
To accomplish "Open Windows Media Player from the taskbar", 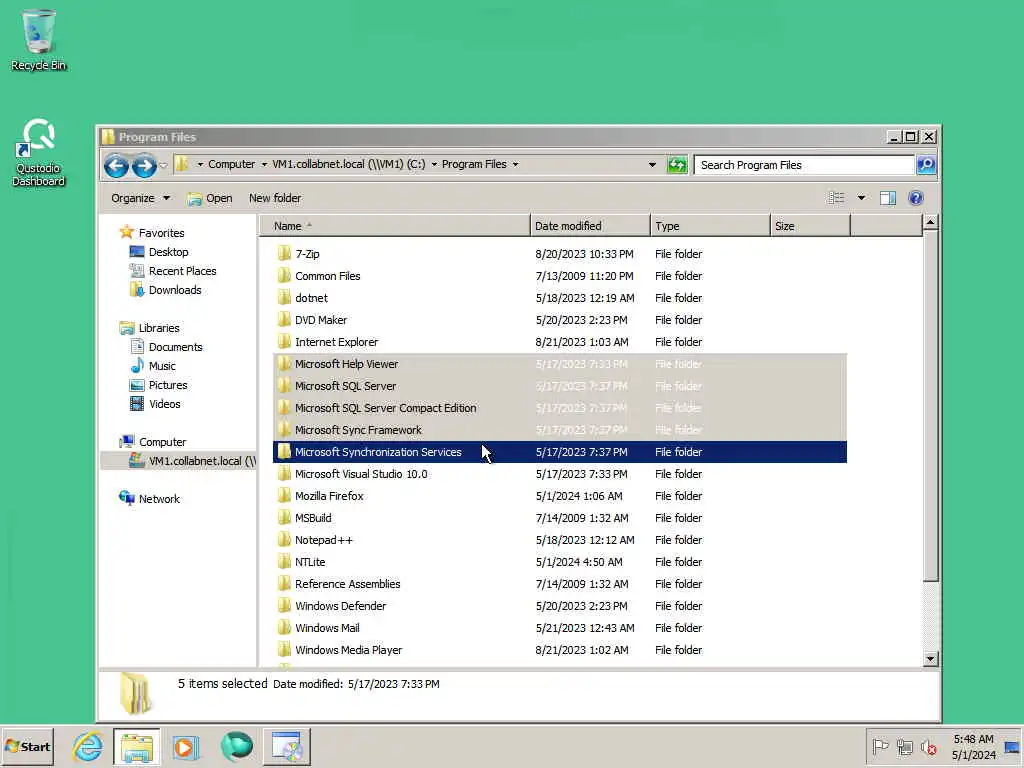I will (185, 746).
